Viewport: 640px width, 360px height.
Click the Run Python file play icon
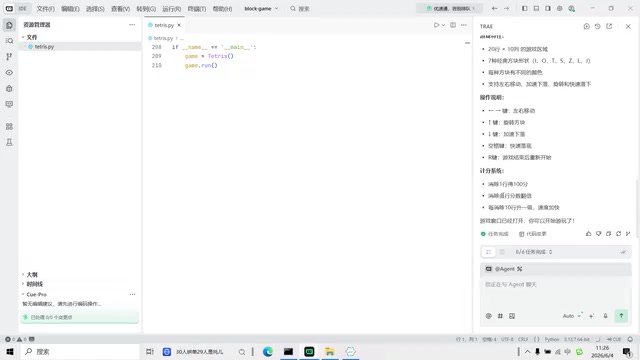click(436, 25)
